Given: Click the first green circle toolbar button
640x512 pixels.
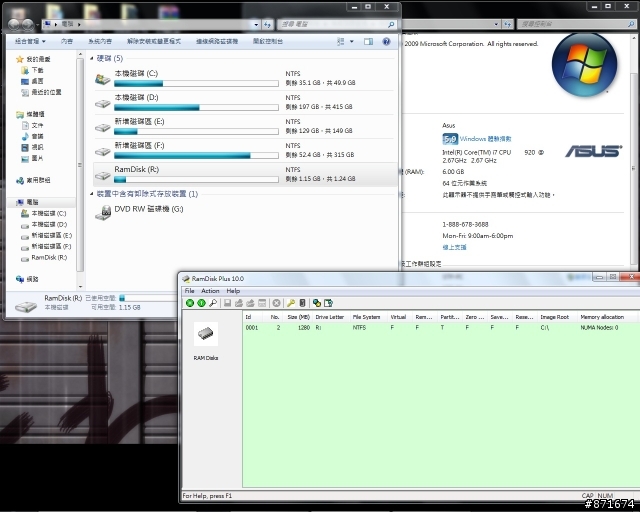Looking at the screenshot, I should point(190,303).
